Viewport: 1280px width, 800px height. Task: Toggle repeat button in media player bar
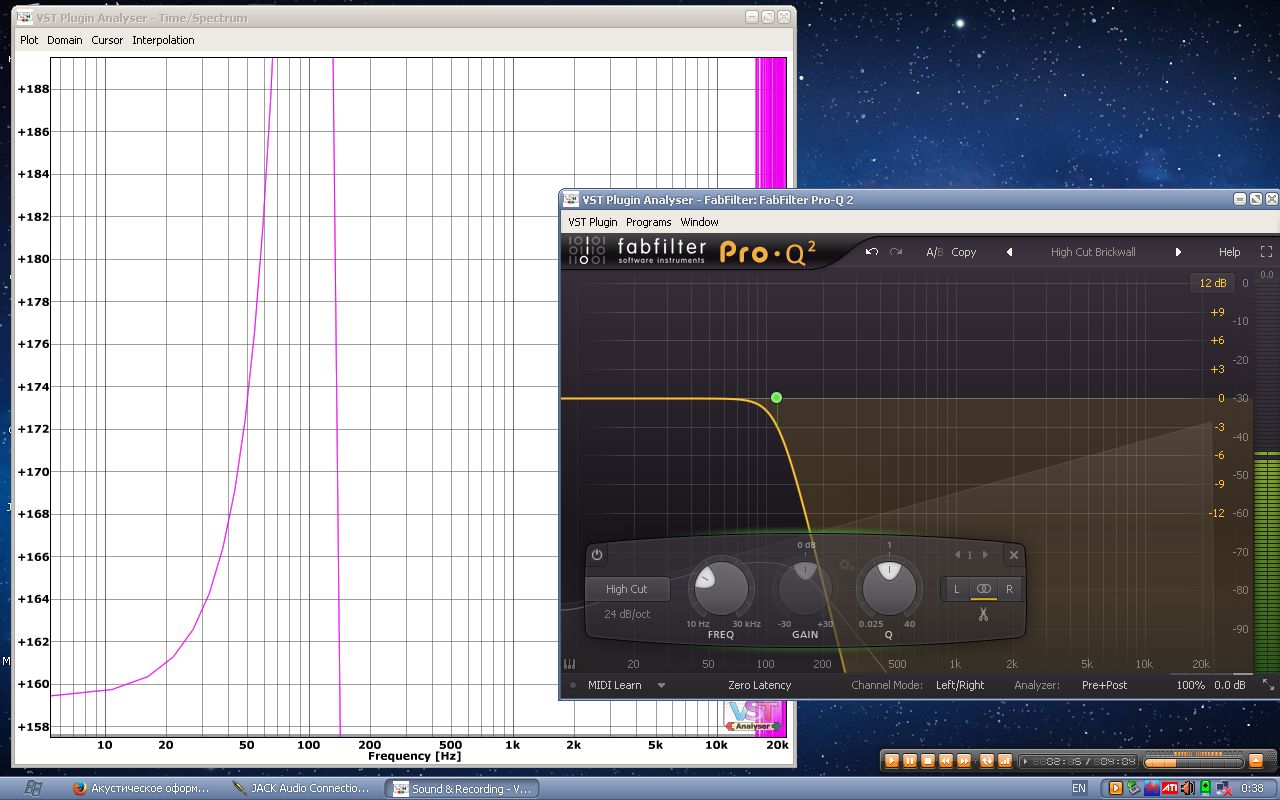tap(987, 761)
